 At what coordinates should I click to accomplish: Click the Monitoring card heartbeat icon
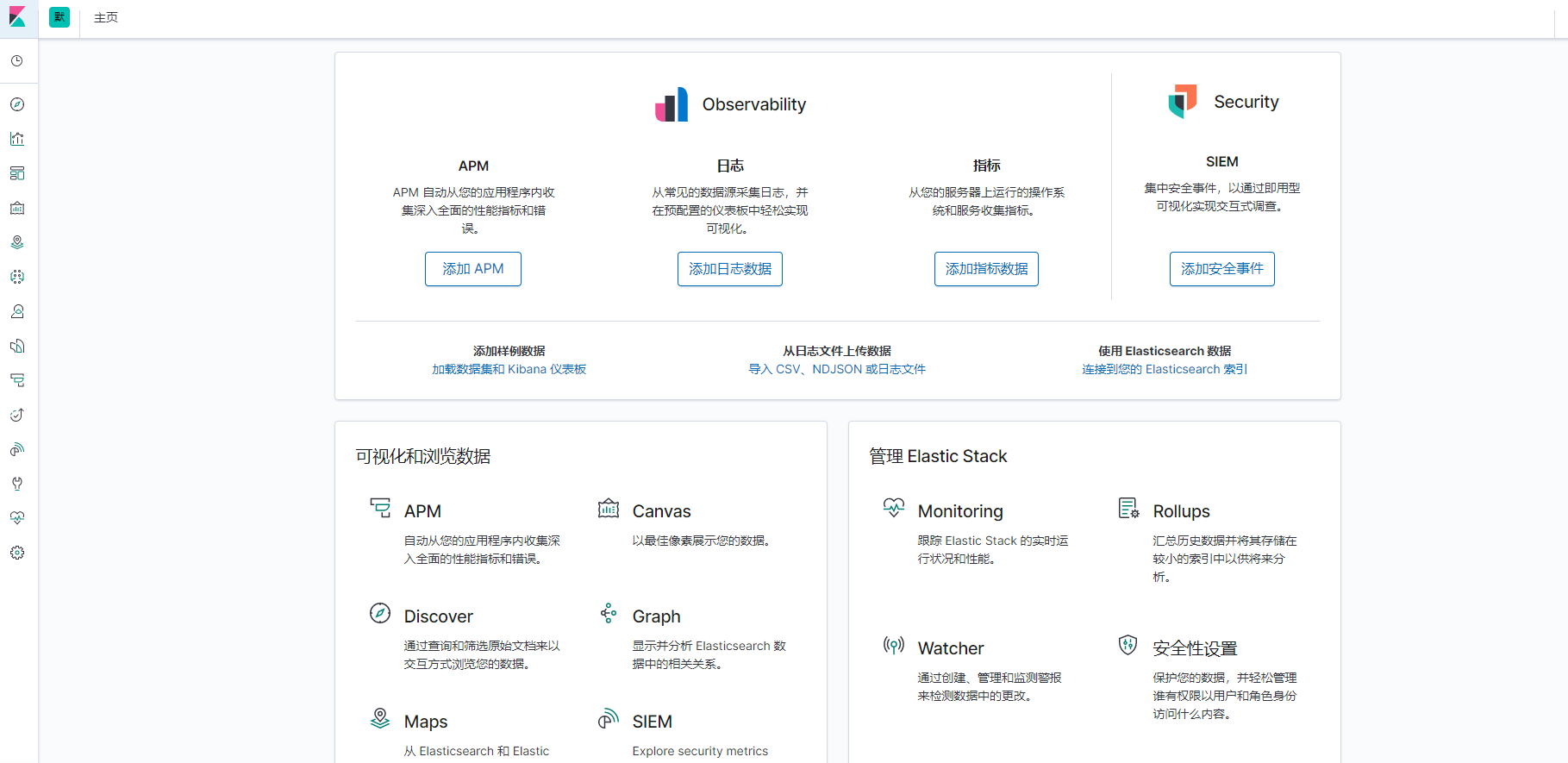(894, 508)
